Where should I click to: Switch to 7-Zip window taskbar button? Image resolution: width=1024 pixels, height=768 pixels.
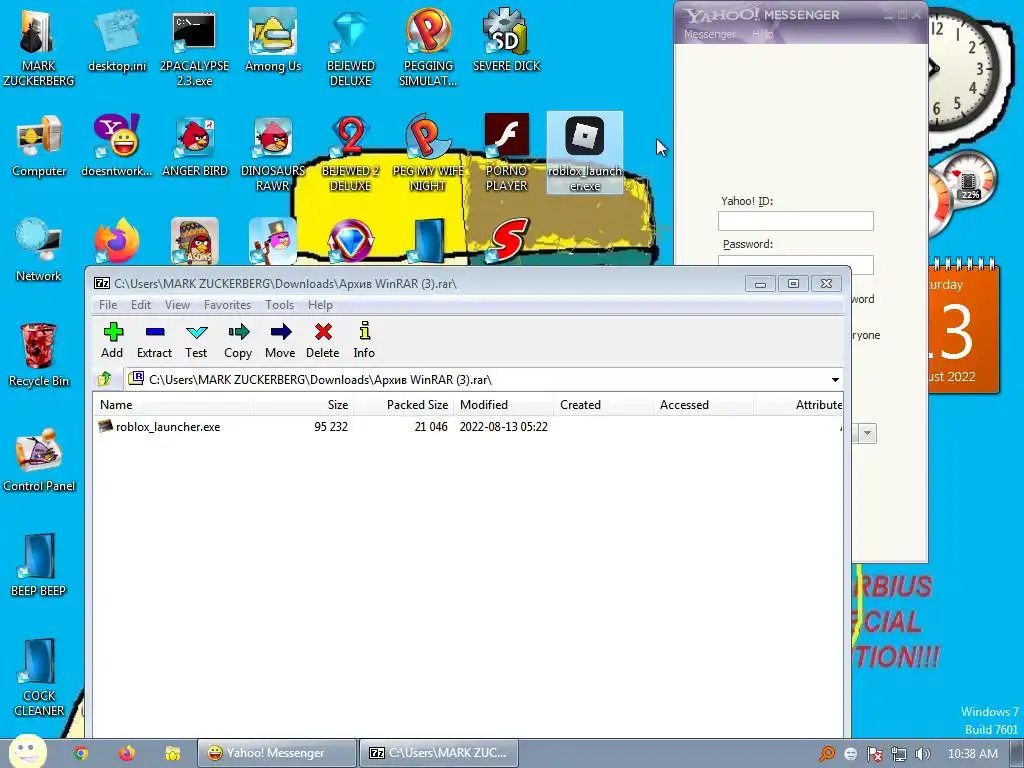tap(439, 753)
